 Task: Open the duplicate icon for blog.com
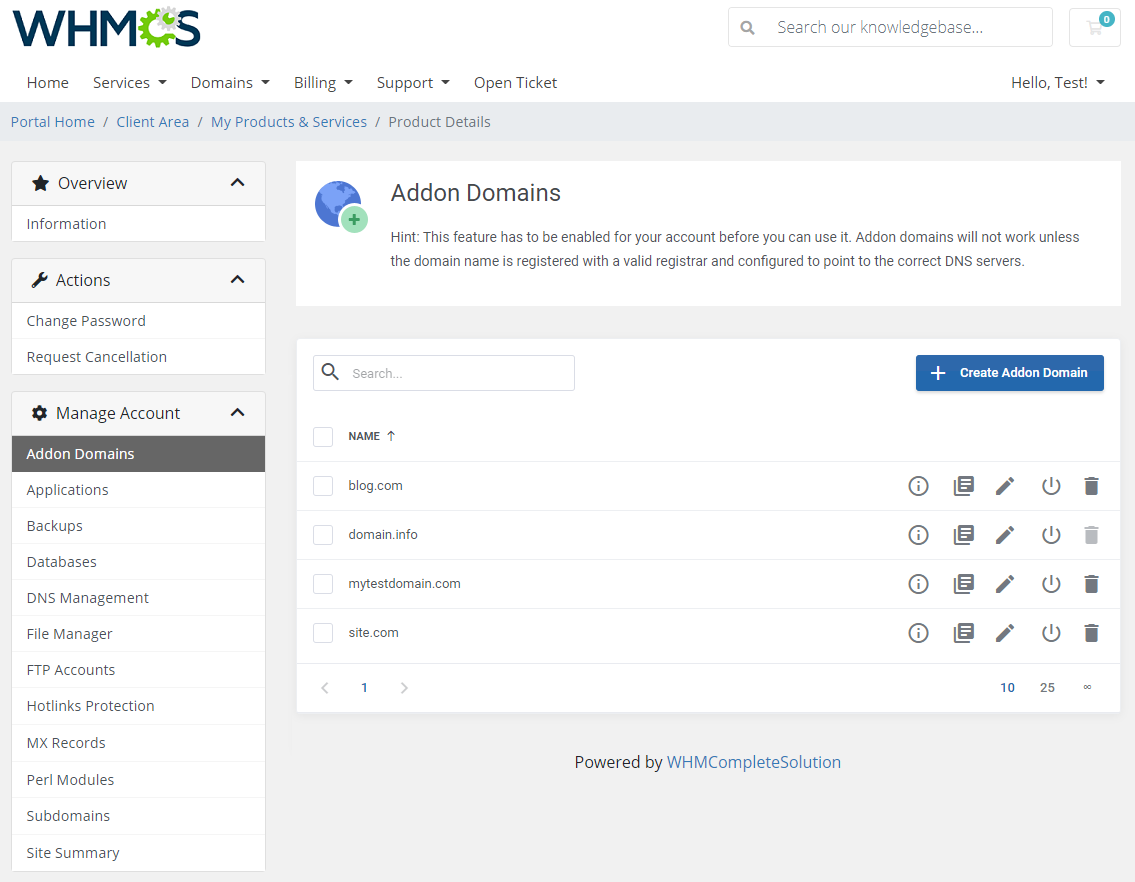point(963,485)
